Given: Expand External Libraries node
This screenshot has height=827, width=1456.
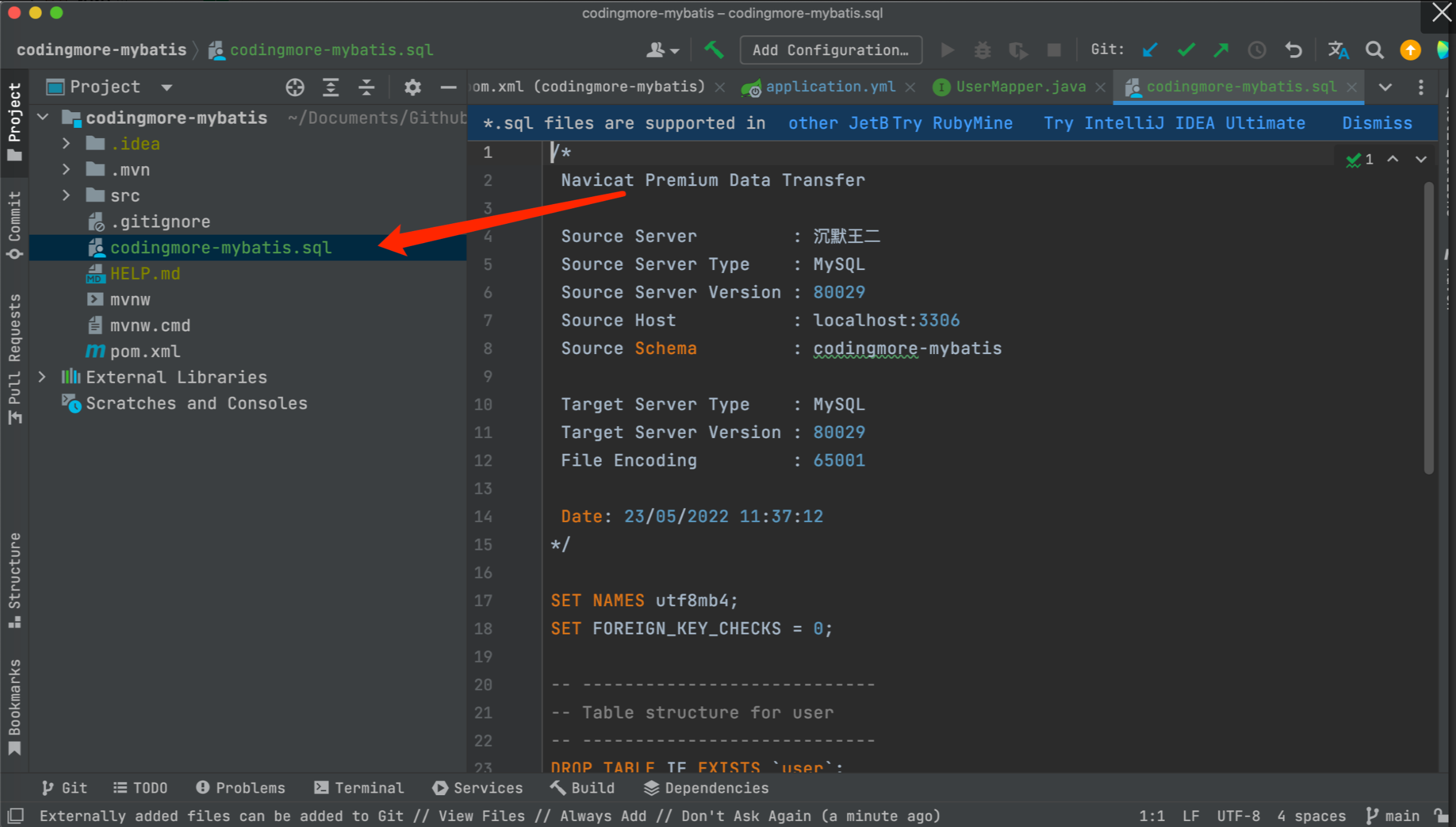Looking at the screenshot, I should coord(42,377).
